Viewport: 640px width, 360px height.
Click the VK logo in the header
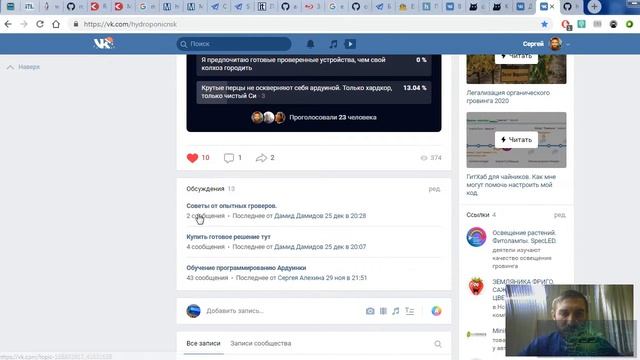[103, 43]
